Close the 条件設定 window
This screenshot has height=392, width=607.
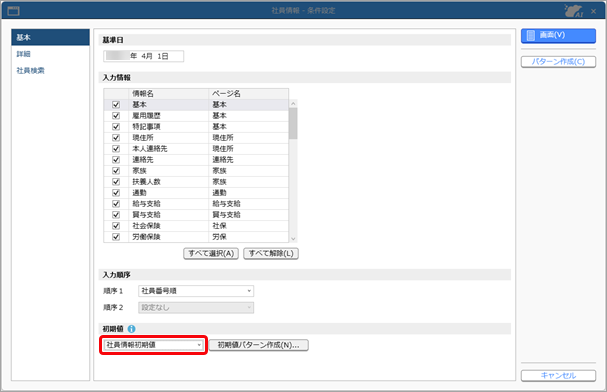593,11
